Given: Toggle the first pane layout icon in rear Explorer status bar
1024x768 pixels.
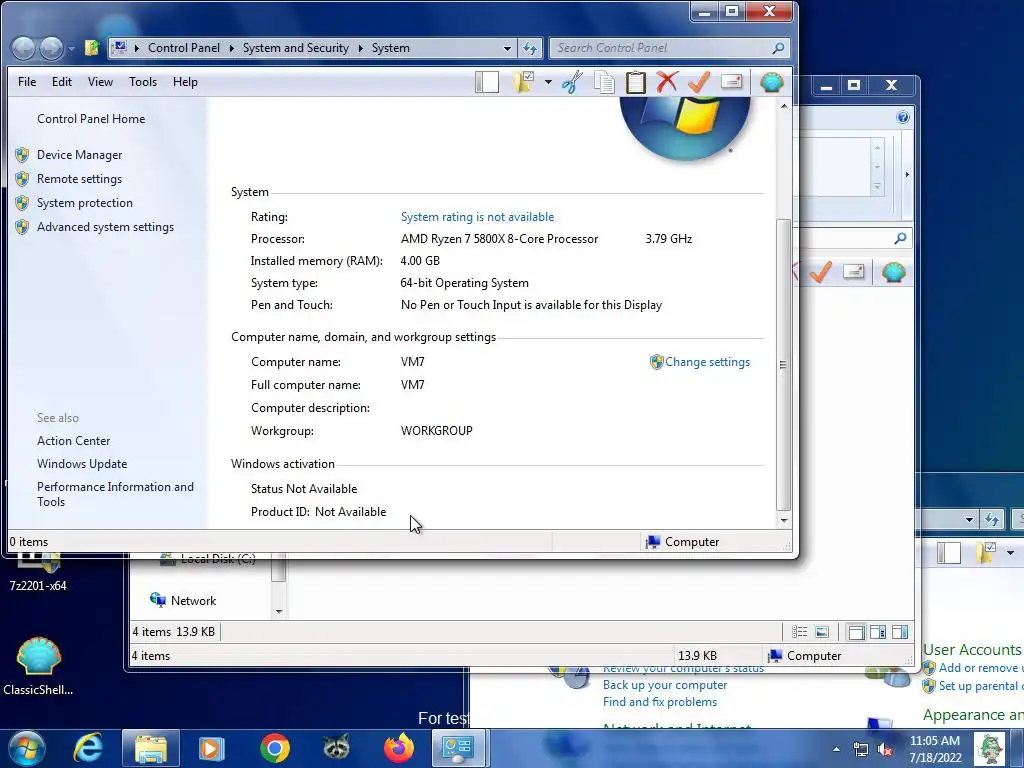Looking at the screenshot, I should [856, 632].
